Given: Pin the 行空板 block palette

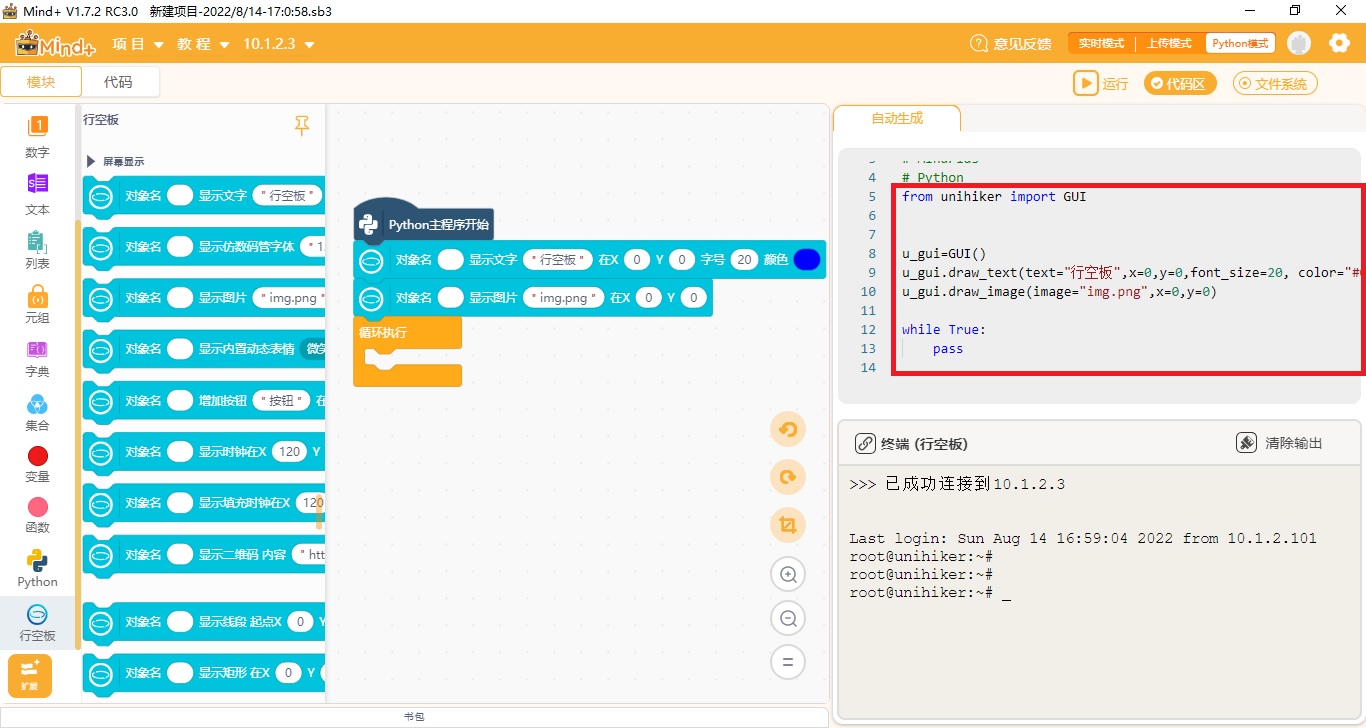Looking at the screenshot, I should (x=302, y=125).
